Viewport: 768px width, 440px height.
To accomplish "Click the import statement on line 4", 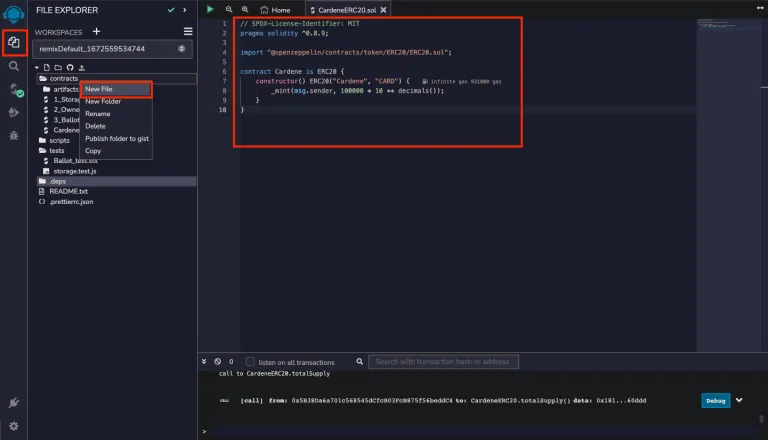I will pos(346,52).
